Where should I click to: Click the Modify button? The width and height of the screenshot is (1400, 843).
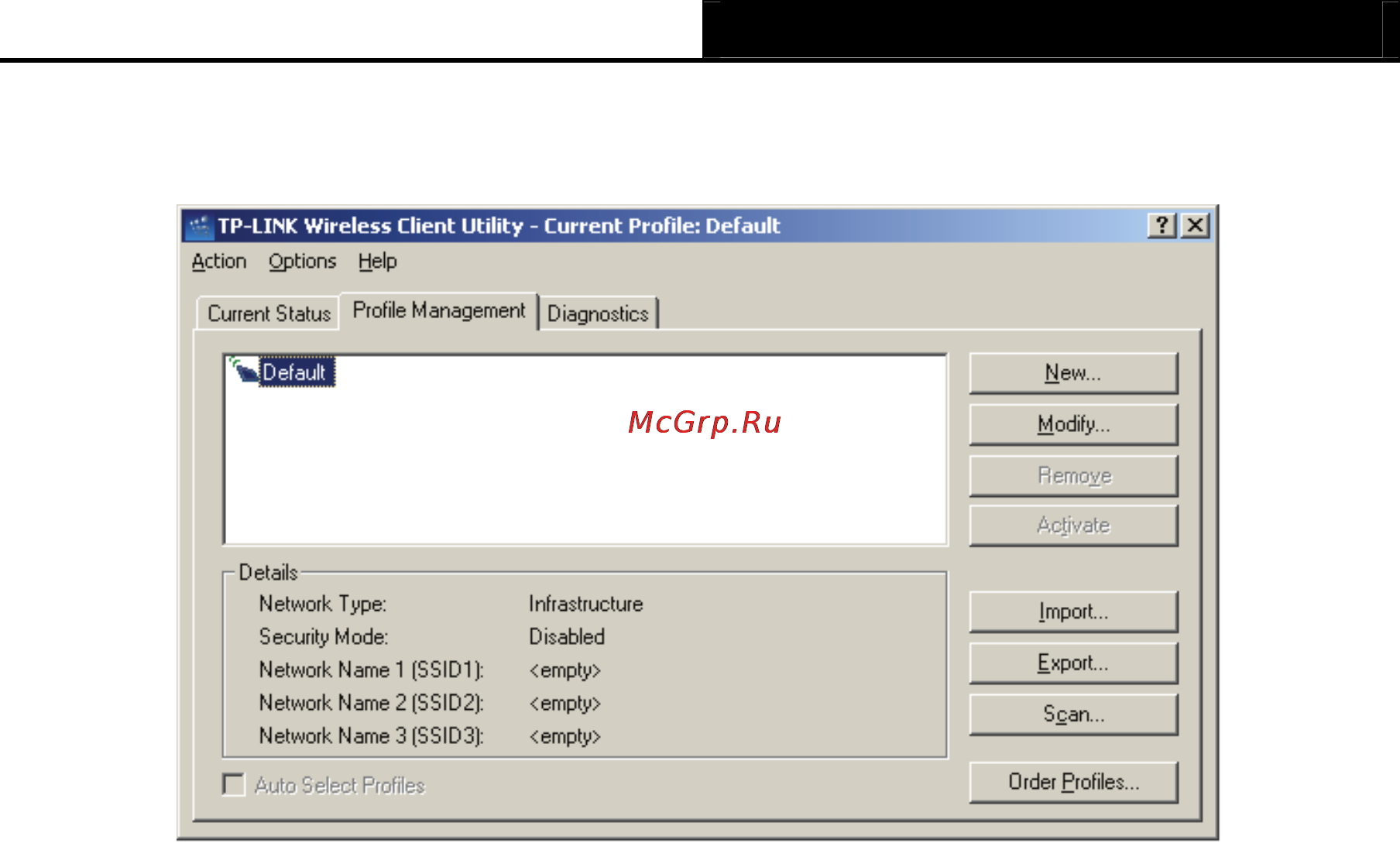pyautogui.click(x=1073, y=424)
